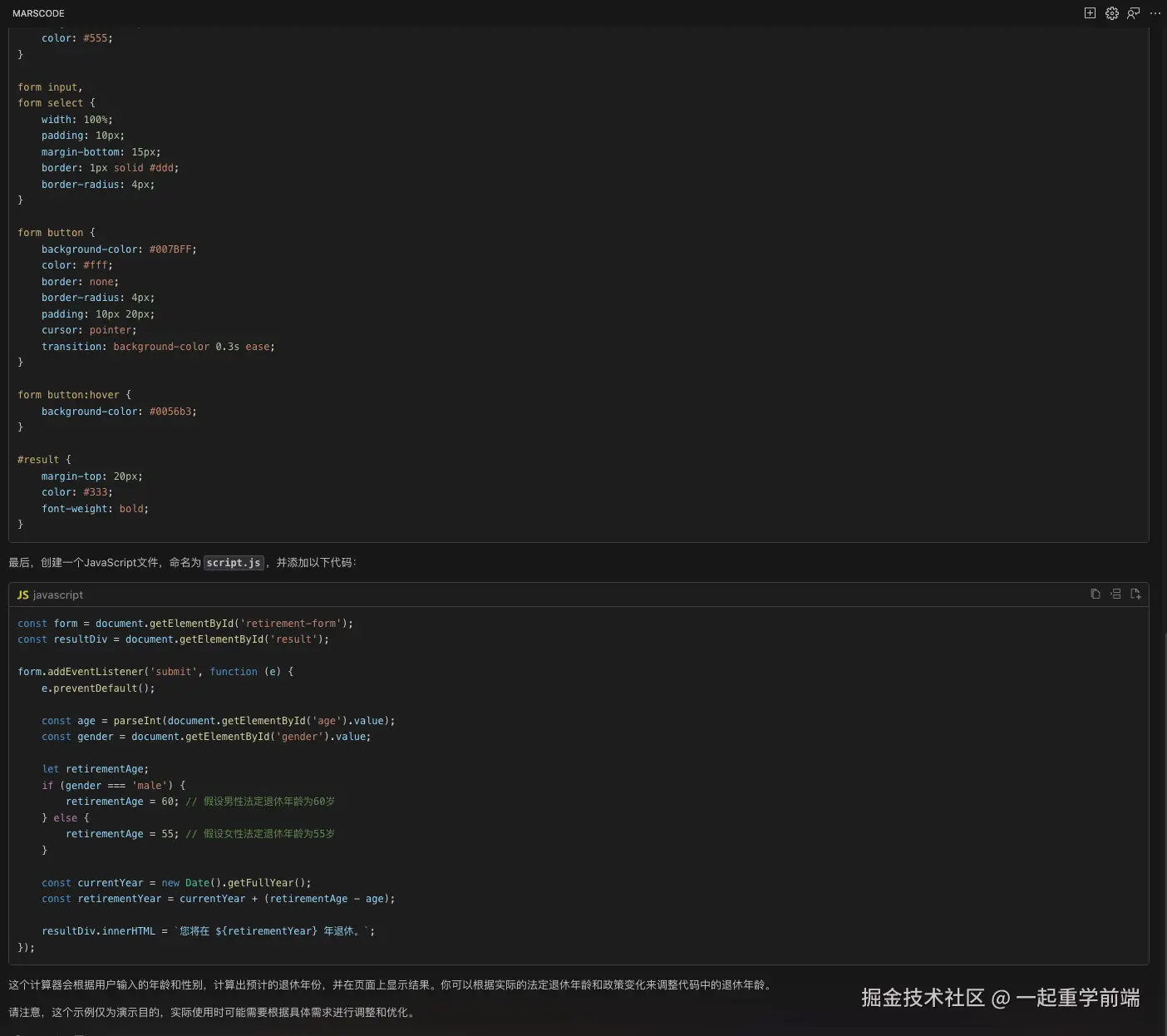Click the 'const gender' declaration line
The height and width of the screenshot is (1036, 1167).
206,737
